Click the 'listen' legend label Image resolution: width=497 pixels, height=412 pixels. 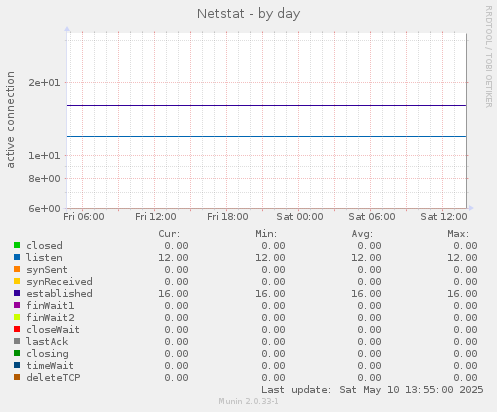coord(44,258)
